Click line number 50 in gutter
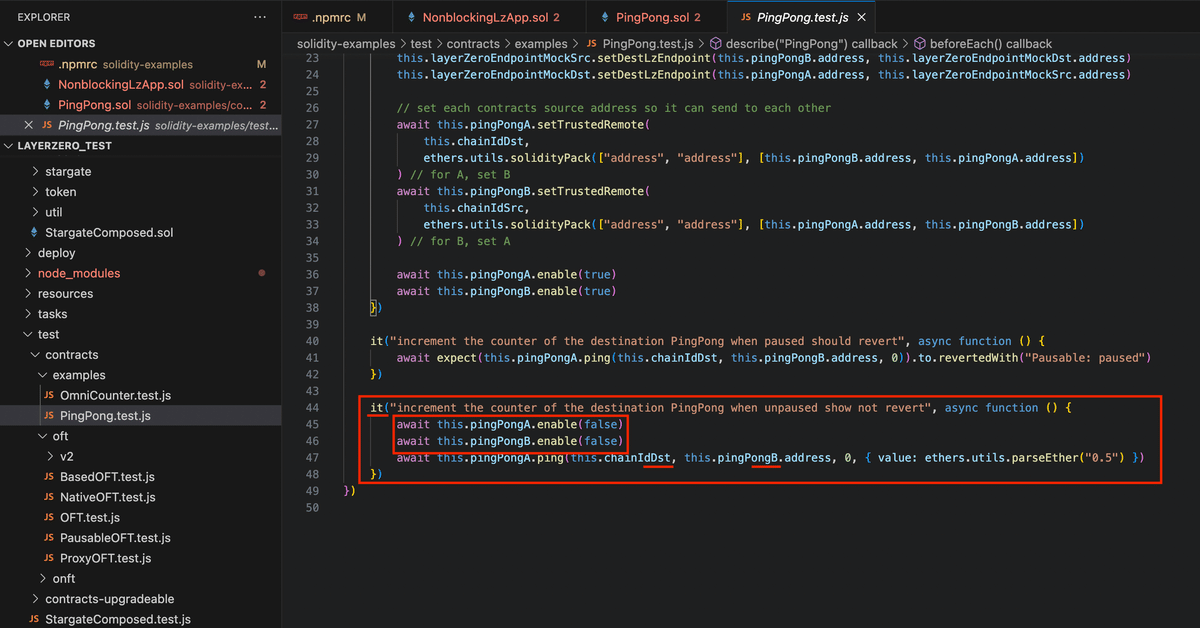The width and height of the screenshot is (1200, 628). point(312,508)
